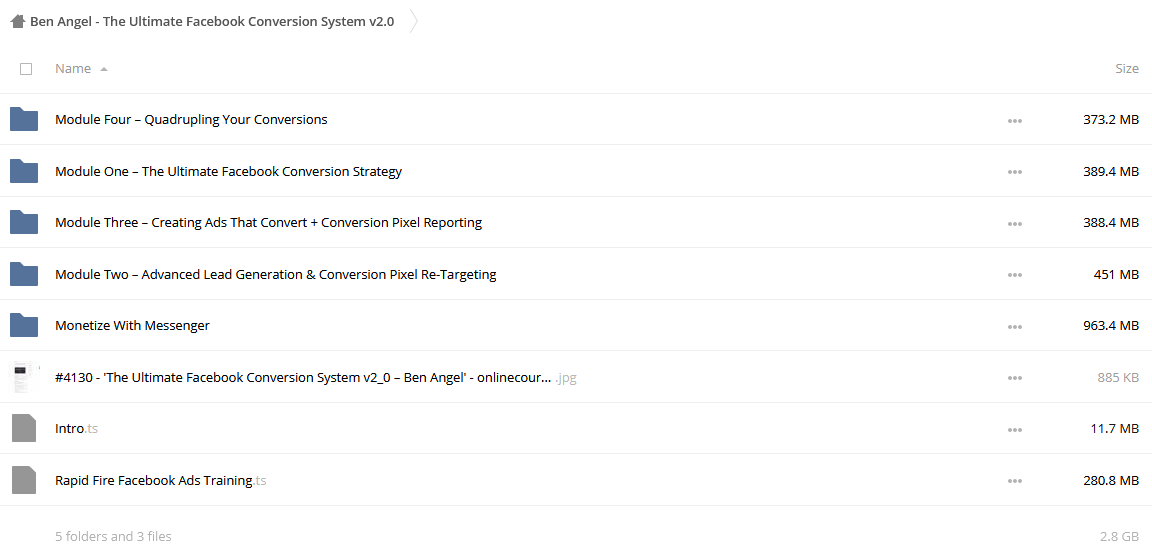Open the Monetize With Messenger folder

pos(132,325)
